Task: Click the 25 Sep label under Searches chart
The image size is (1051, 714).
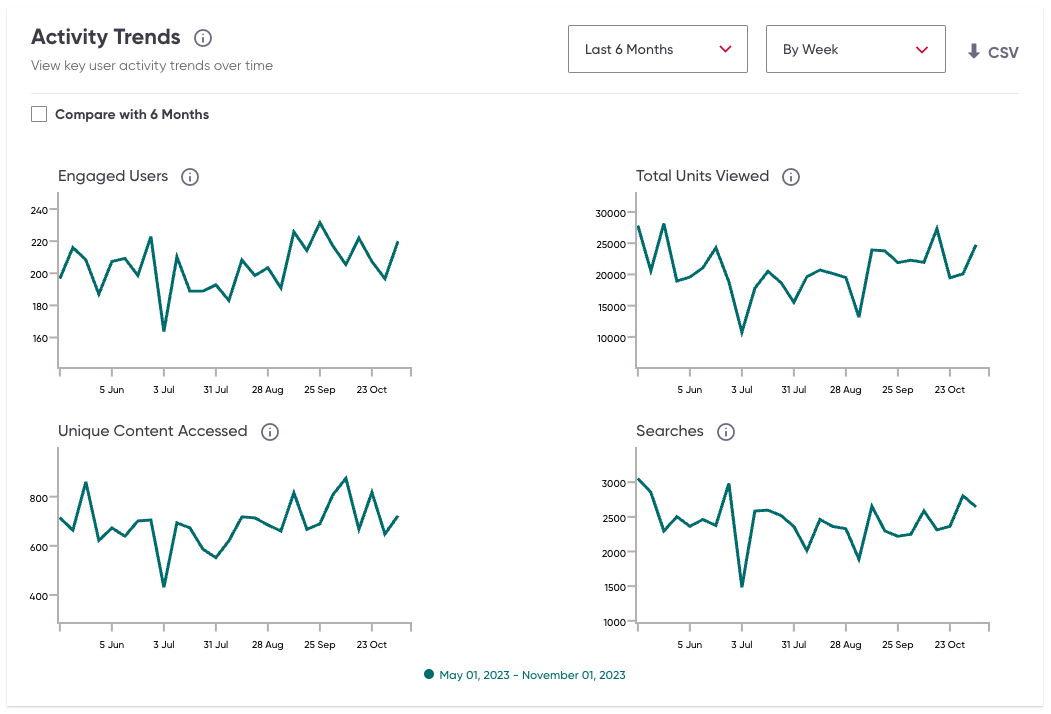Action: (x=898, y=644)
